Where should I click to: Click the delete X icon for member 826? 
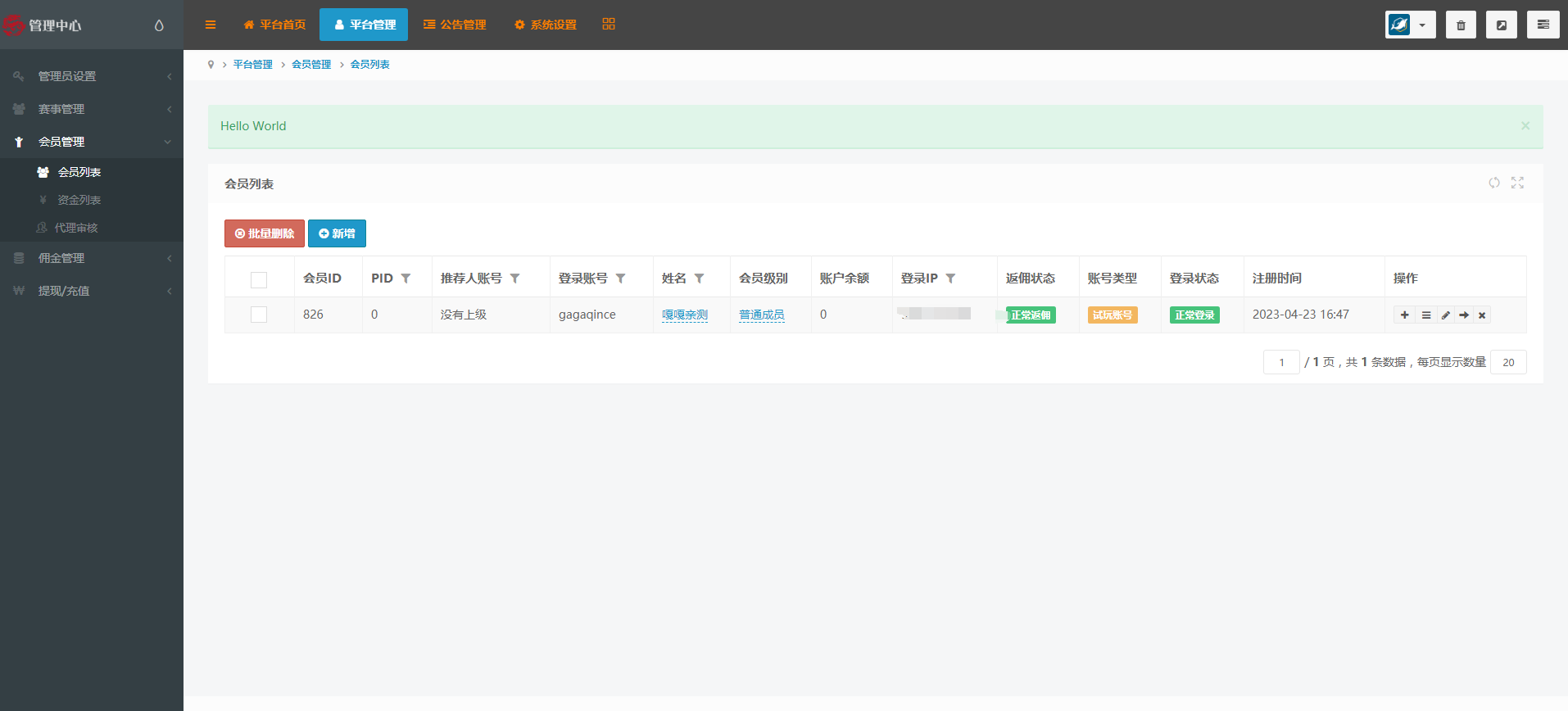tap(1482, 315)
